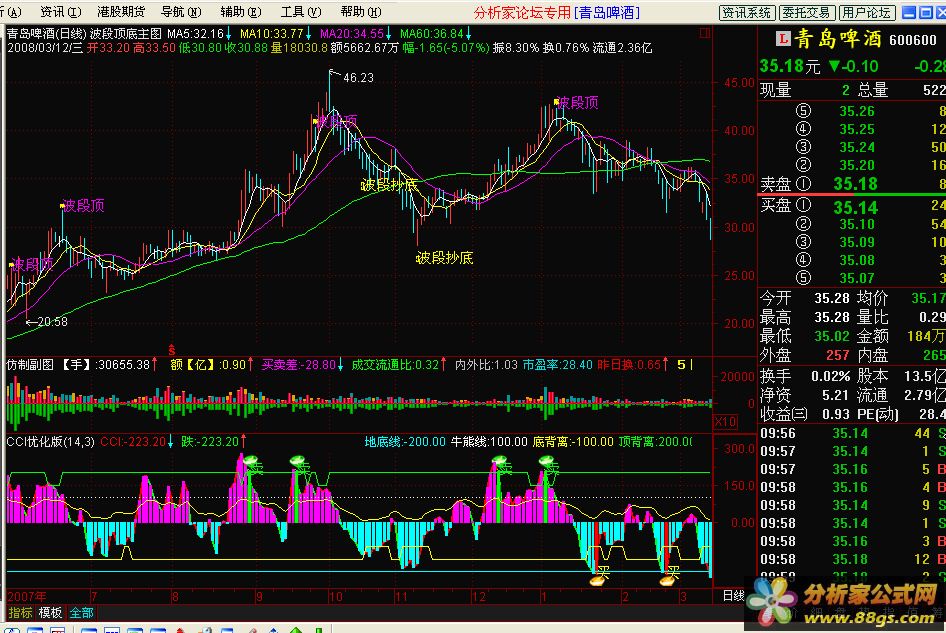Click the 今开 value 35.28
This screenshot has width=946, height=633.
click(x=832, y=298)
